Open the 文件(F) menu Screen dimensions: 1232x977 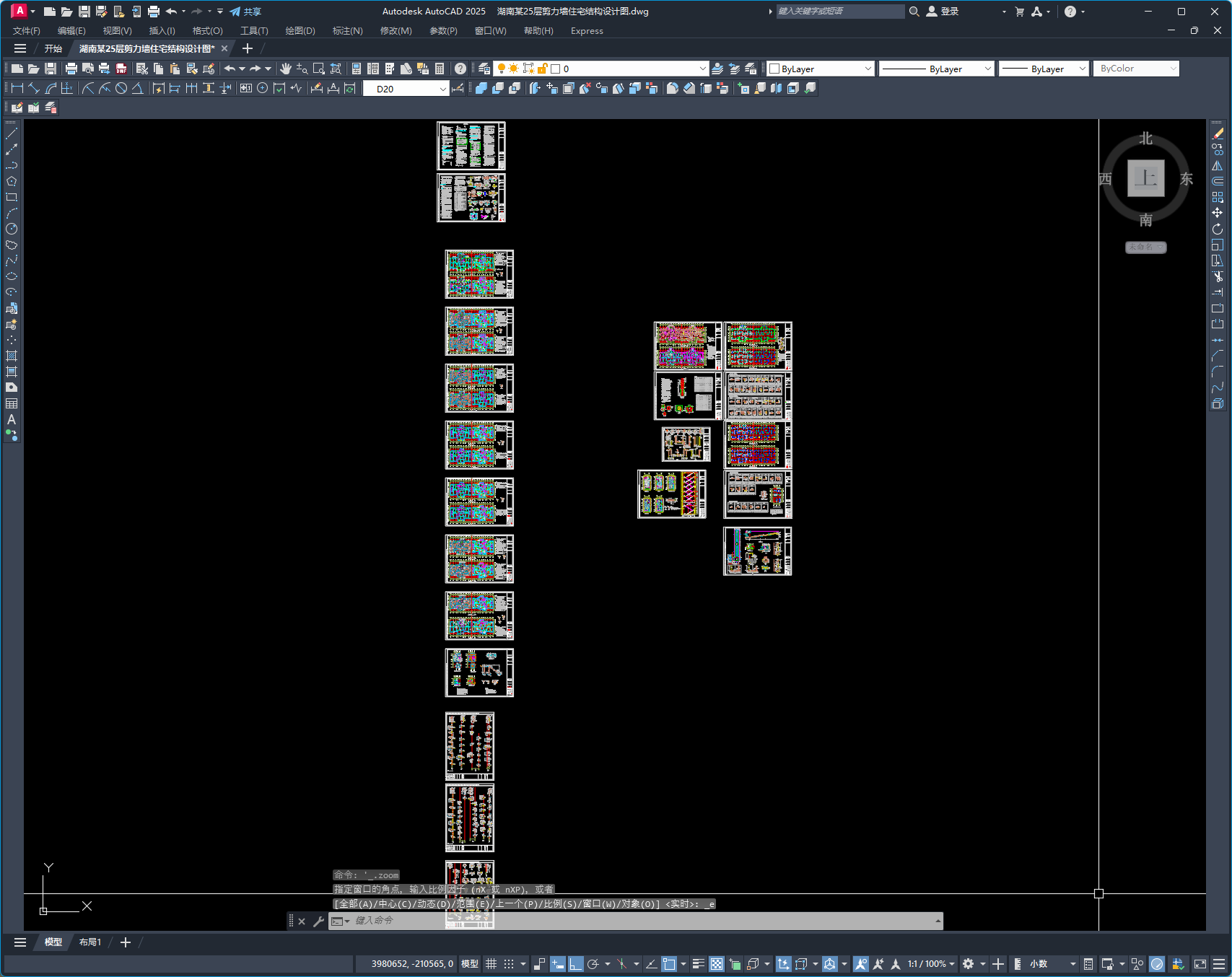point(26,31)
